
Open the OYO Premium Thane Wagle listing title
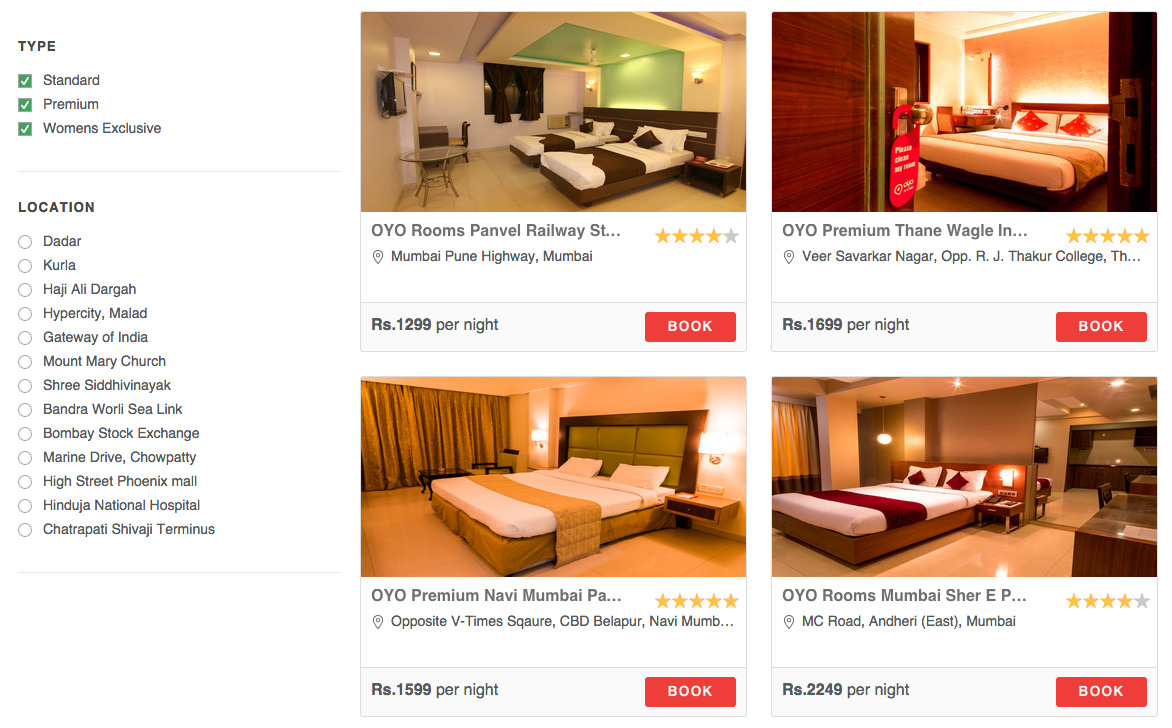(904, 230)
